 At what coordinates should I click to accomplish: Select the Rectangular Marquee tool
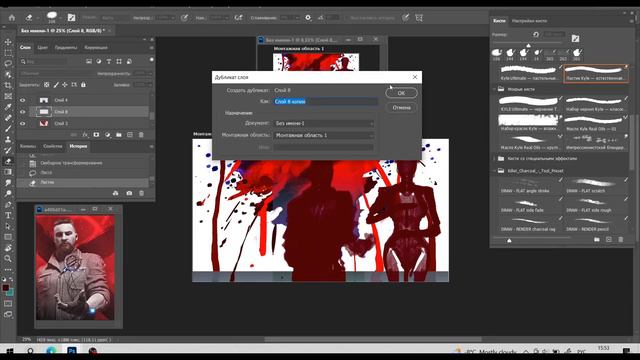[x=8, y=53]
